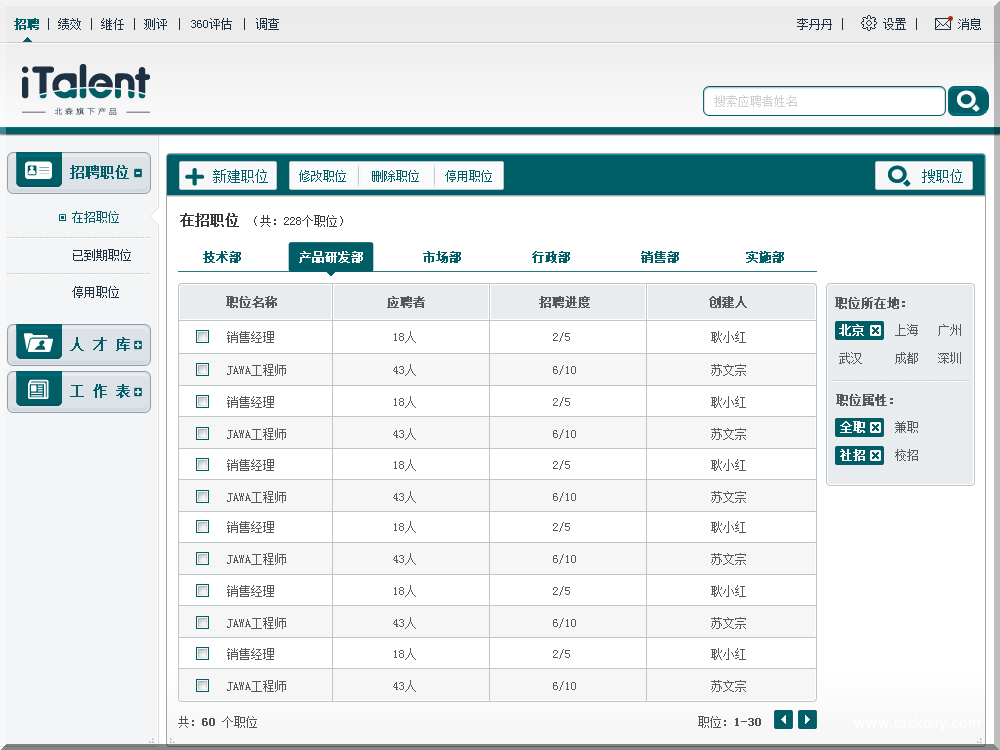Screen dimensions: 1000x750
Task: Open 停用职位 in the sidebar
Action: [x=96, y=292]
